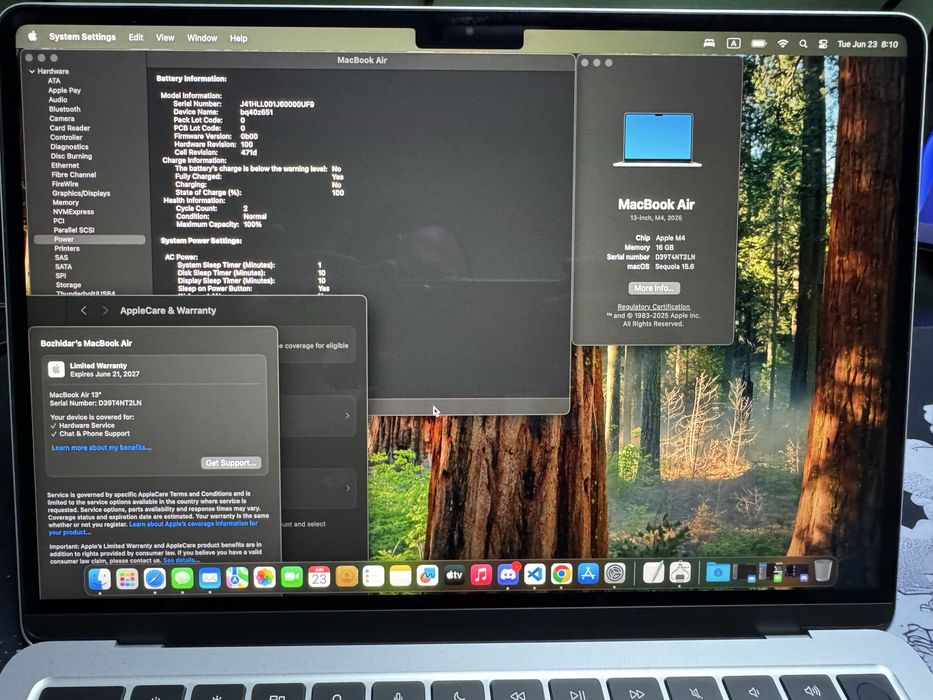Screen dimensions: 933x700
Task: Open Control Center in menu bar
Action: coord(823,43)
